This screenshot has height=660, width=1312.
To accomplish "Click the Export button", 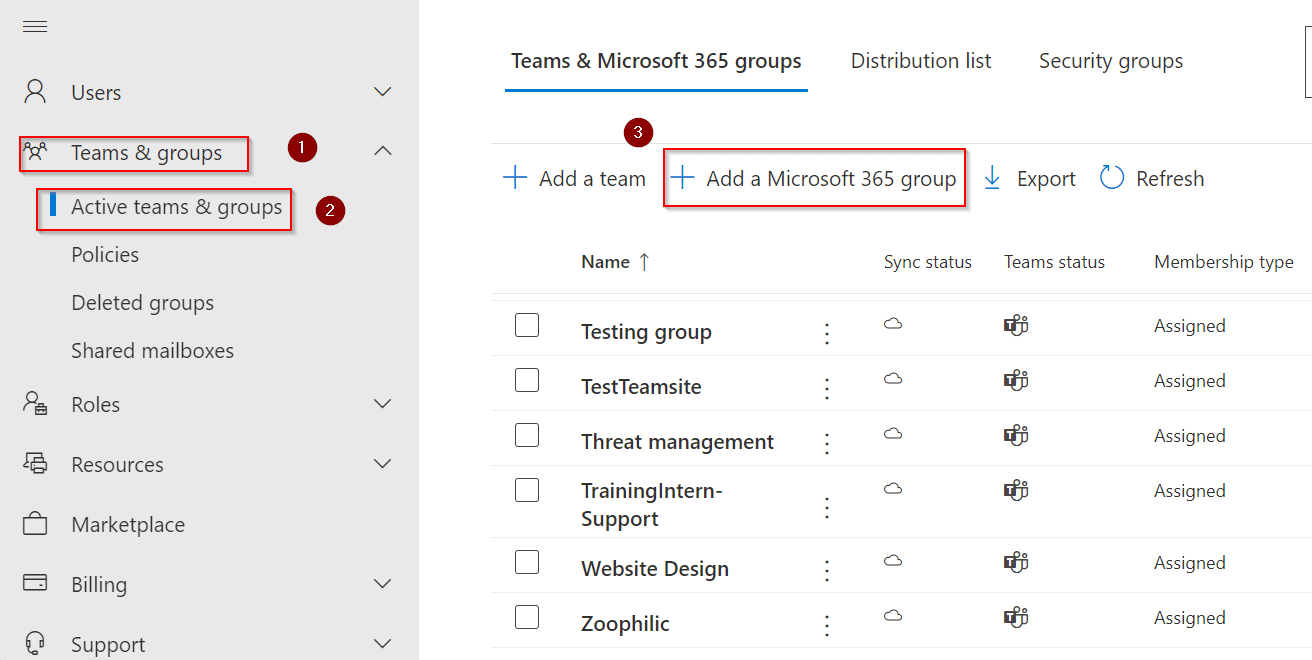I will tap(1029, 178).
